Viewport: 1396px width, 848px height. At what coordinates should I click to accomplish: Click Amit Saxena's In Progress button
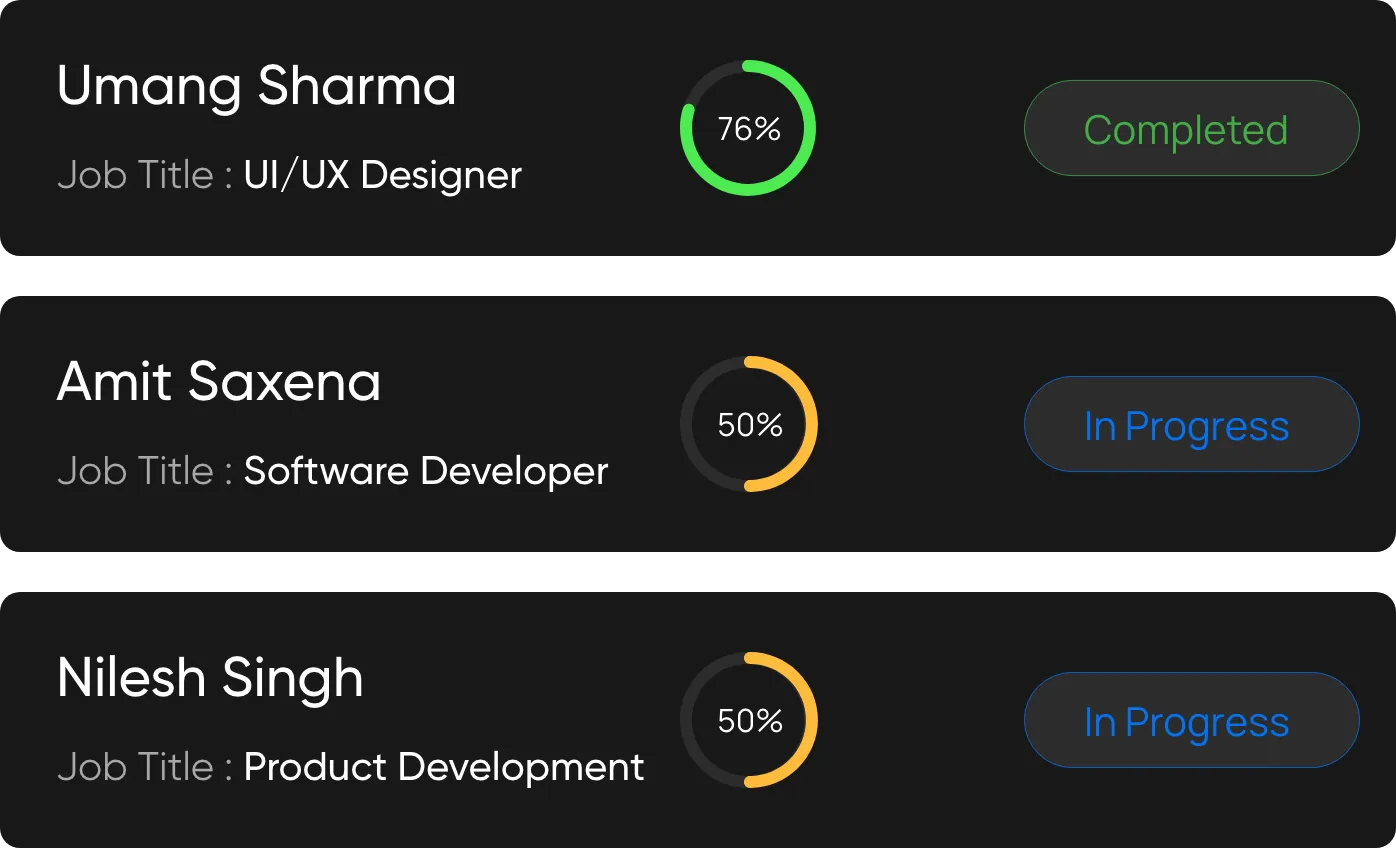tap(1191, 425)
